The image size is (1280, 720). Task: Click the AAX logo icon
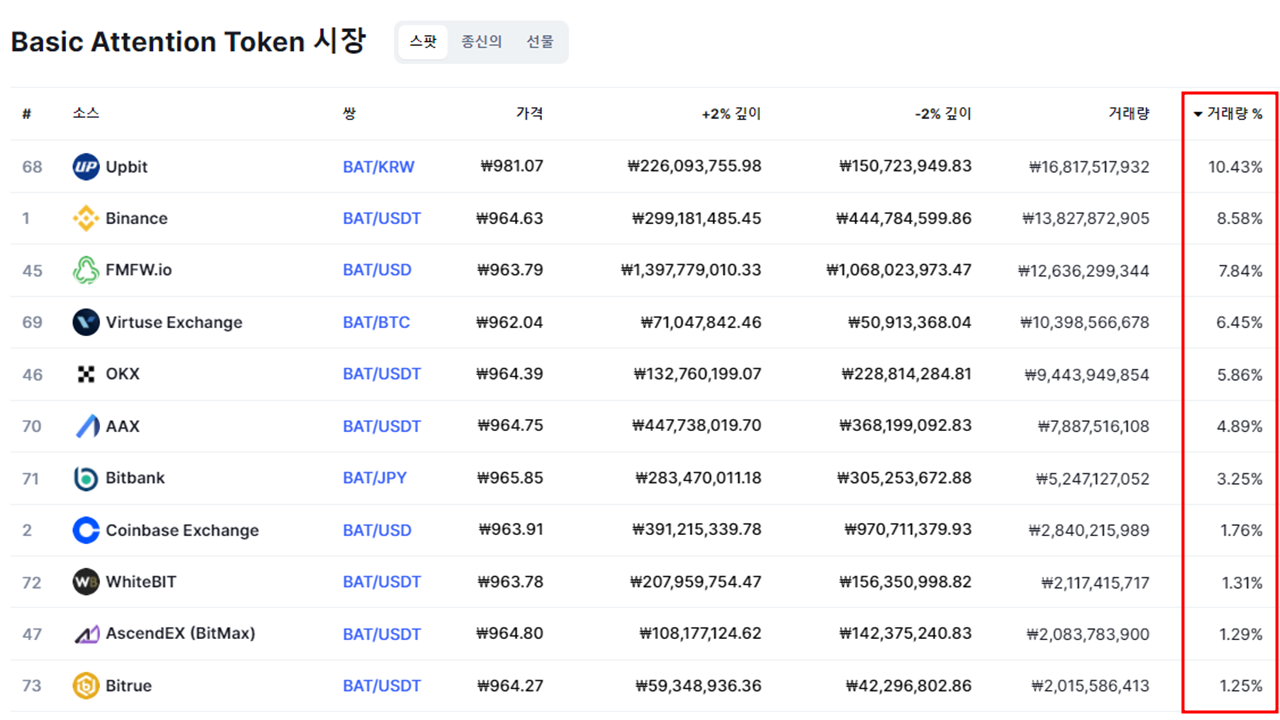(86, 426)
